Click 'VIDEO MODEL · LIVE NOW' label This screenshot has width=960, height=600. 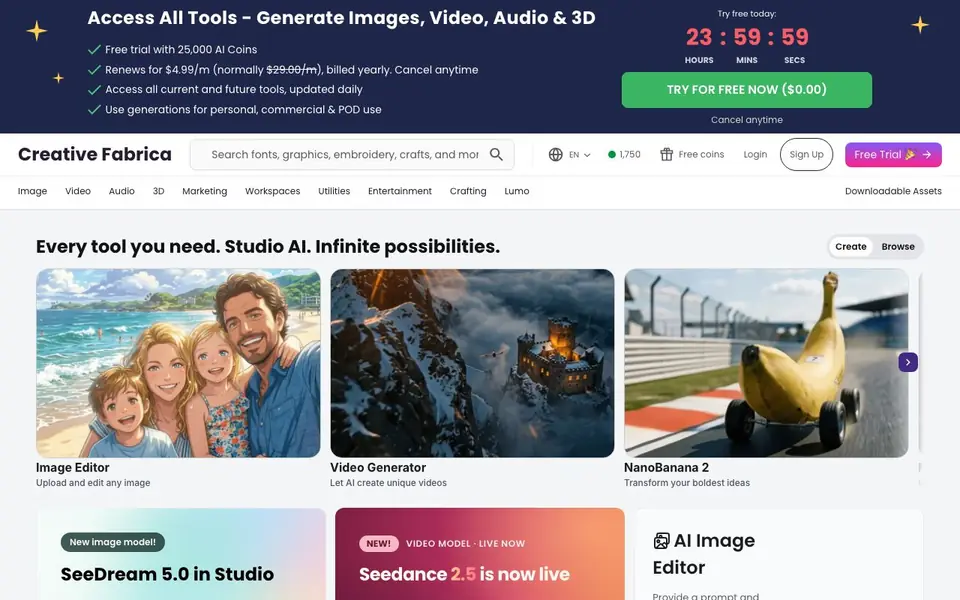tap(465, 544)
